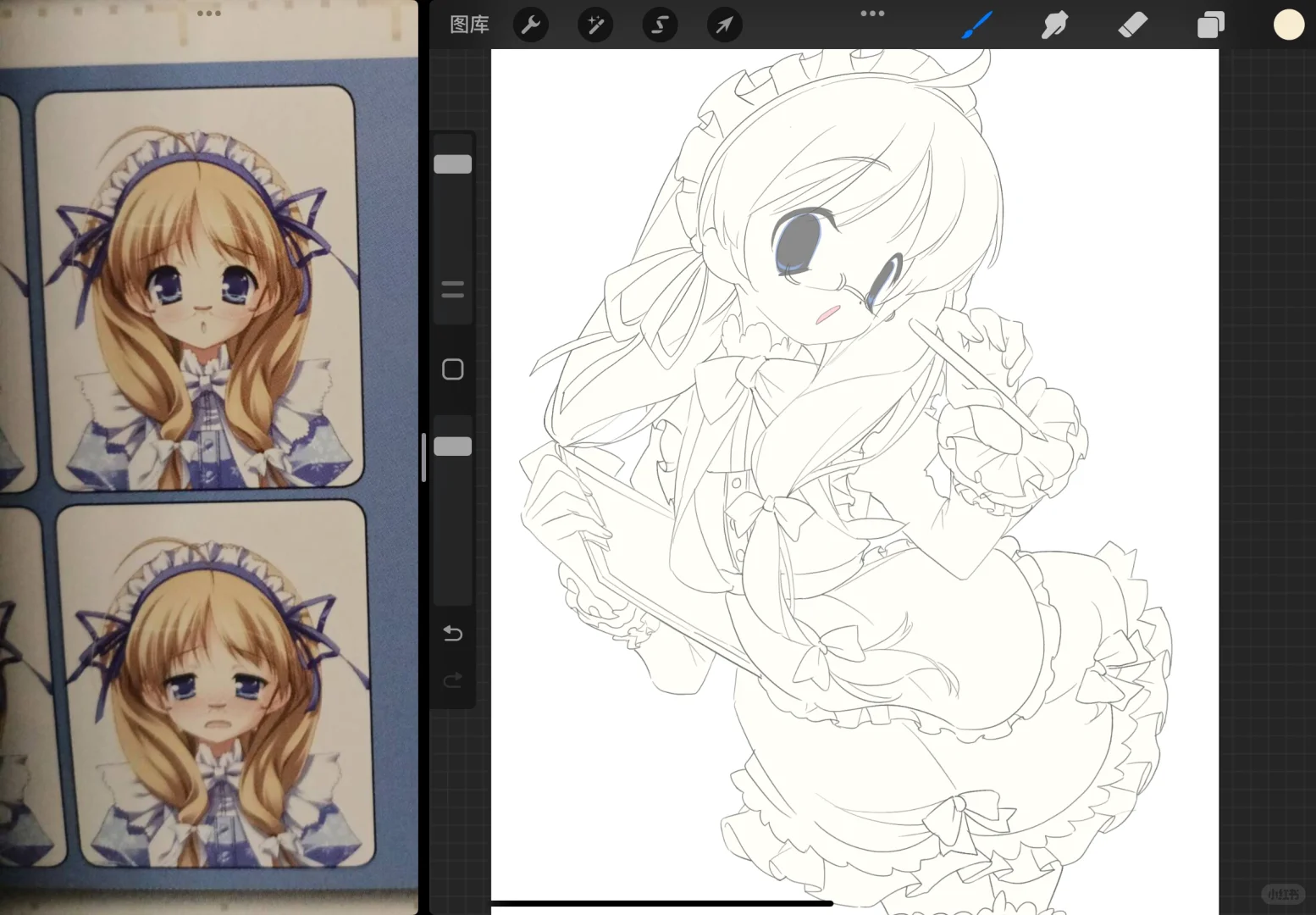Tap the crying girl reference image
Screen dimensions: 1316x915
click(216, 685)
